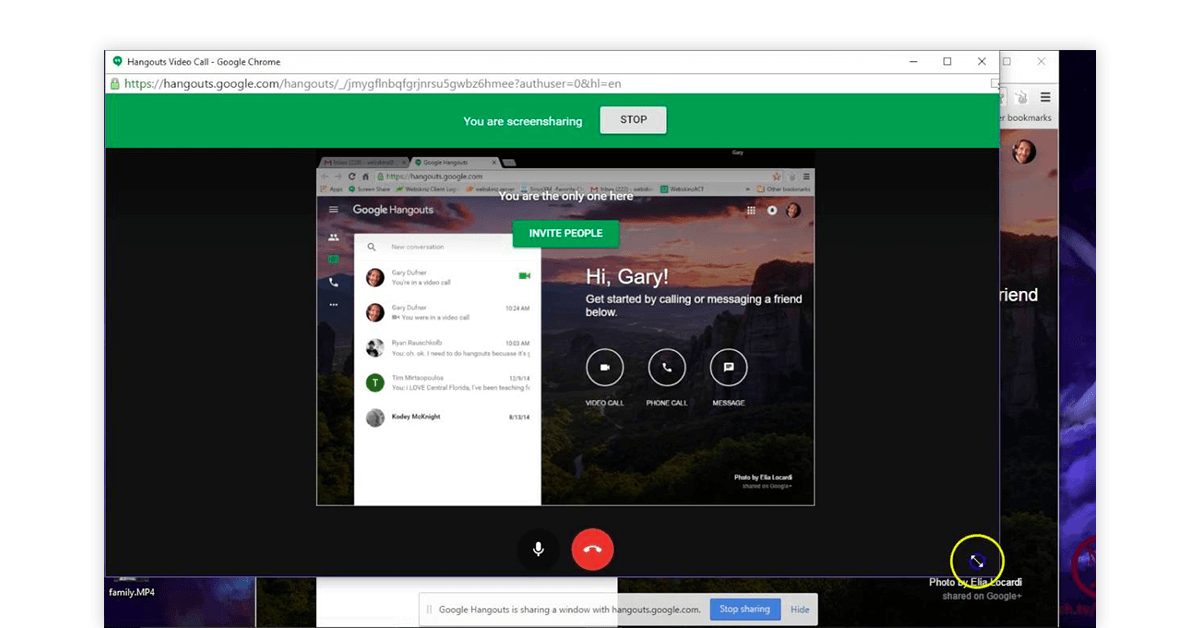1200x628 pixels.
Task: Click Tim Mirtsopoulos's green T avatar
Action: coord(375,382)
